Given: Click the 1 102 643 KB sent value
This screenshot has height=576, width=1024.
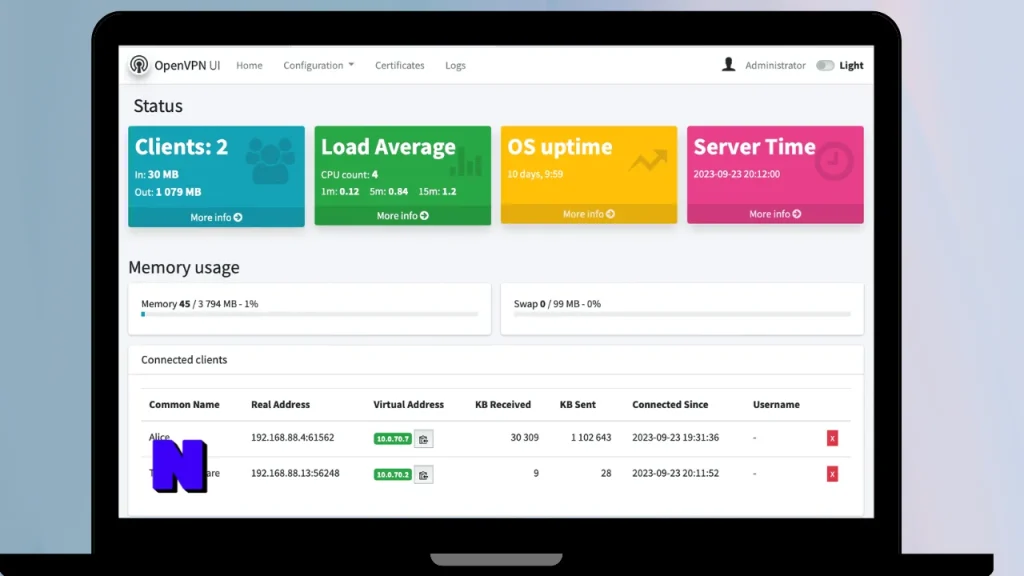Looking at the screenshot, I should tap(591, 438).
